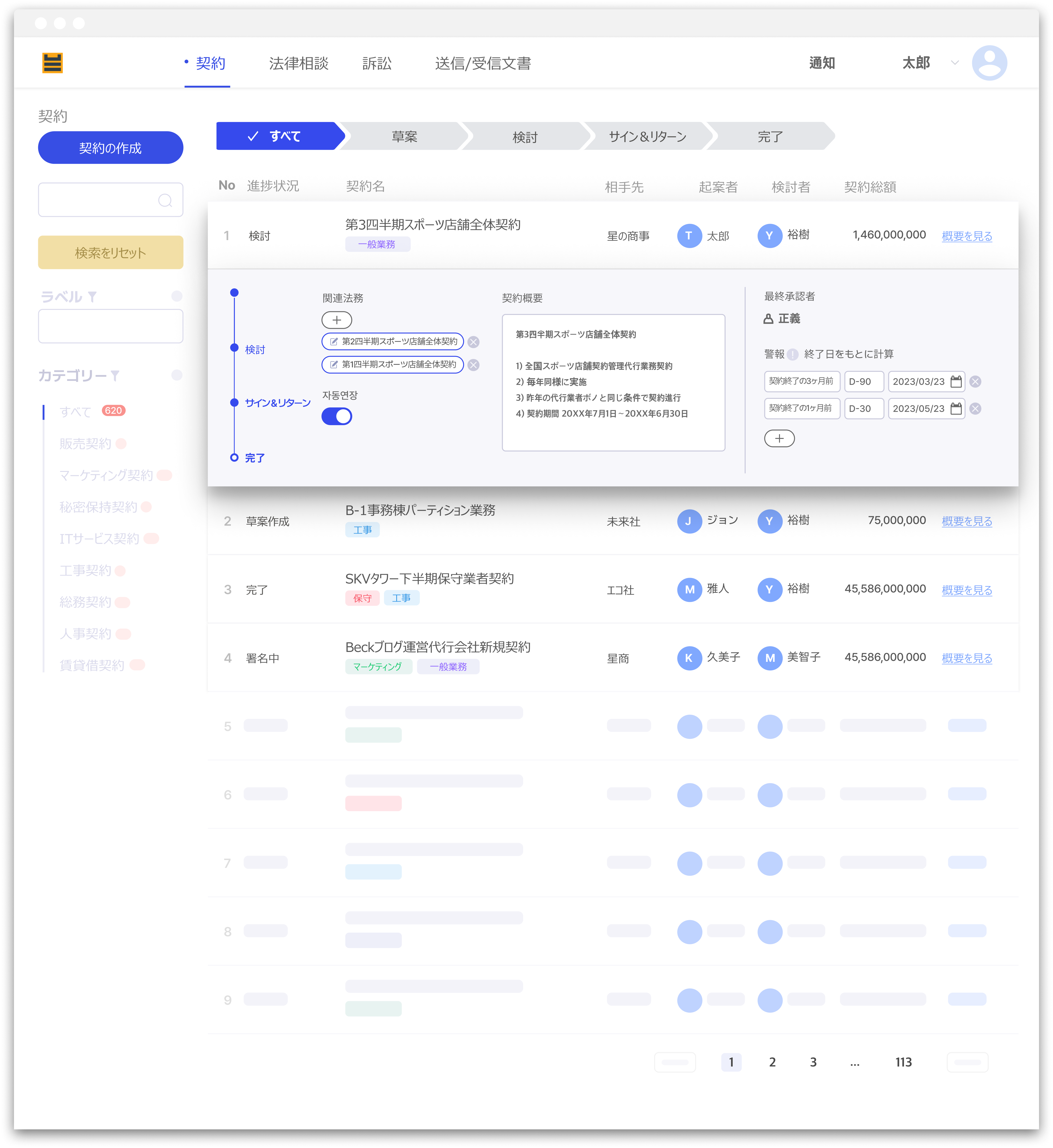The height and width of the screenshot is (1148, 1053).
Task: Add another alert row below D-30
Action: pyautogui.click(x=779, y=438)
